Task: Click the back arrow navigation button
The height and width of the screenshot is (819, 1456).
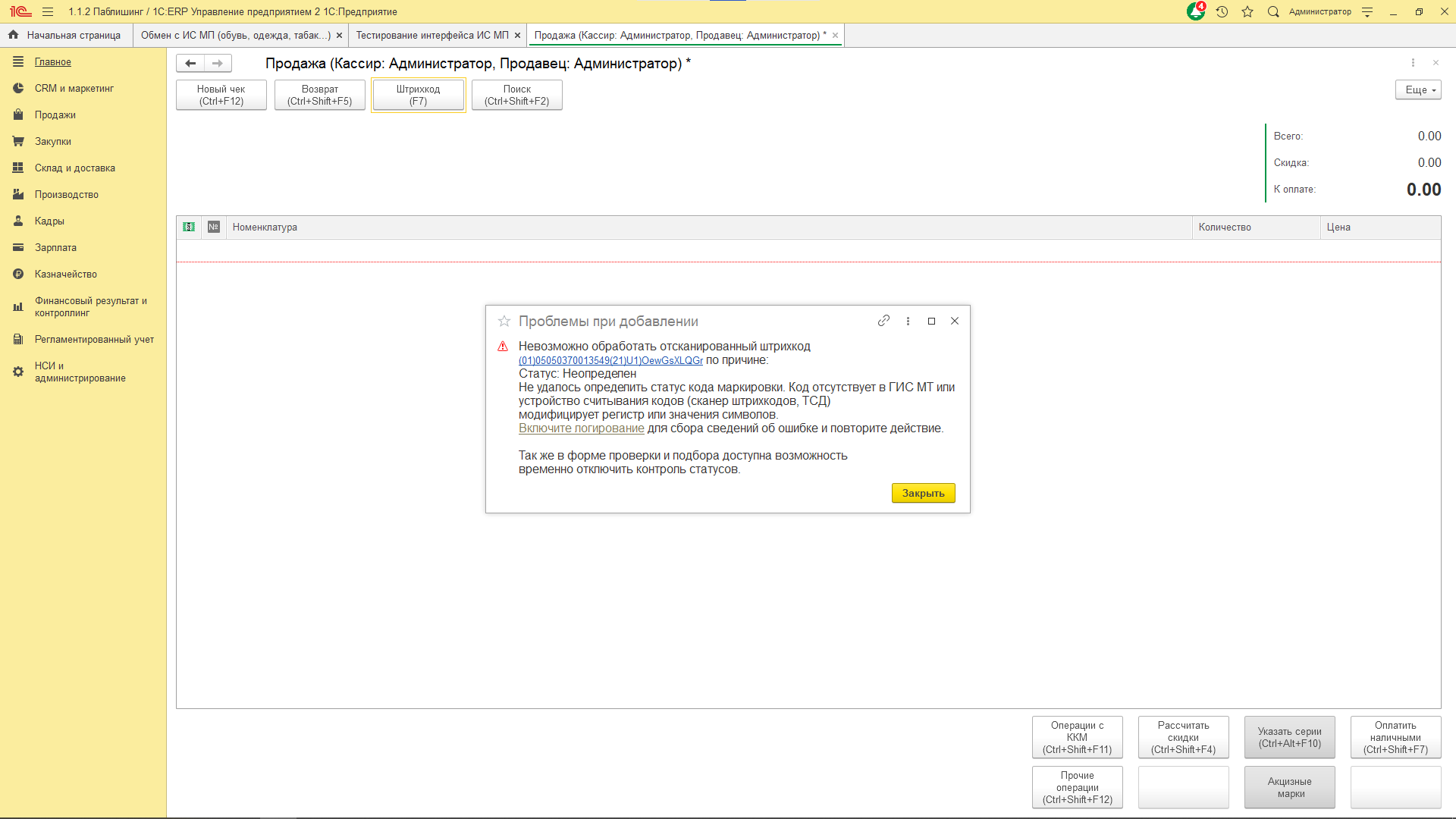Action: tap(190, 63)
